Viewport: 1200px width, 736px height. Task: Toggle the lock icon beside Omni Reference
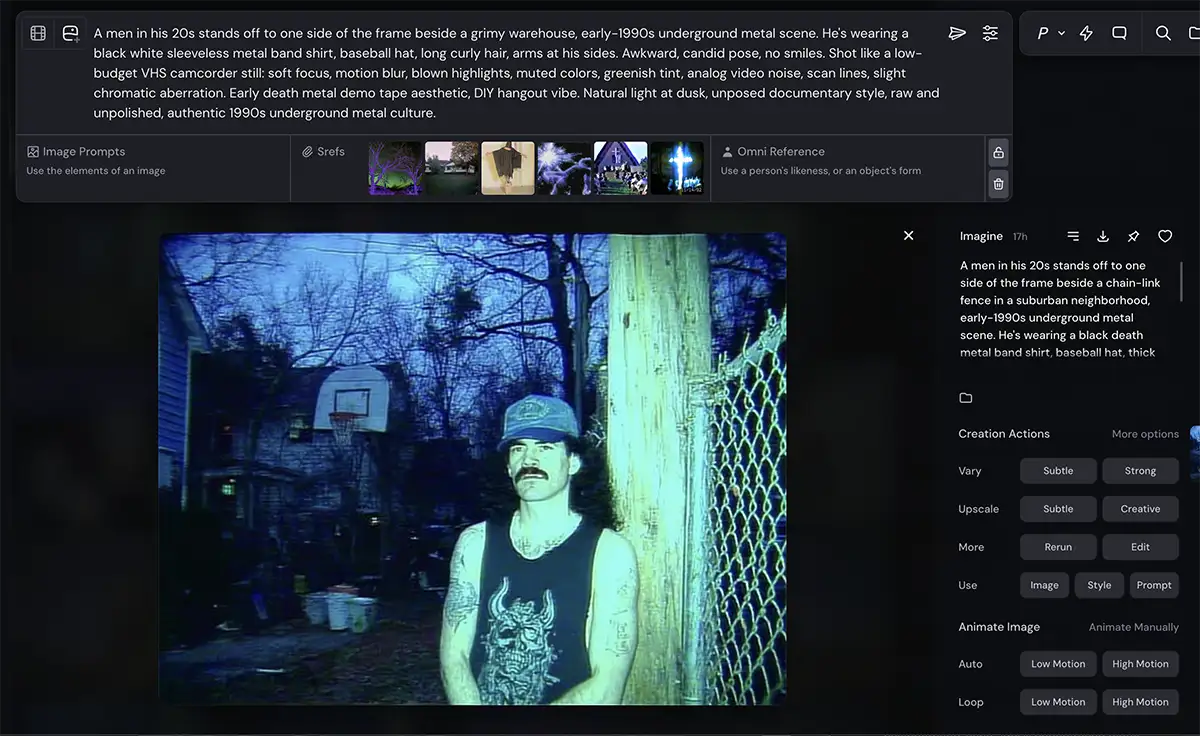(x=998, y=152)
